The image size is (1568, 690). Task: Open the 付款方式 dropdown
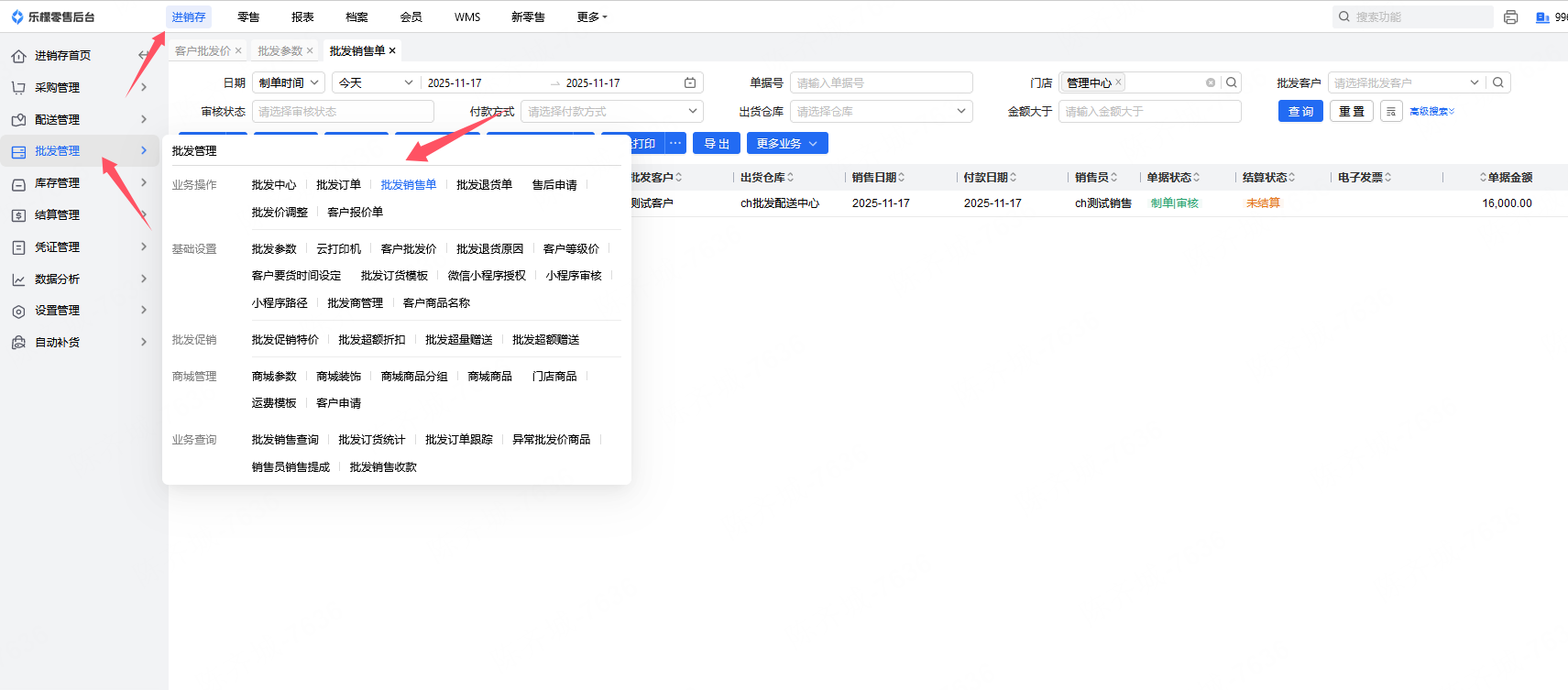click(x=611, y=112)
